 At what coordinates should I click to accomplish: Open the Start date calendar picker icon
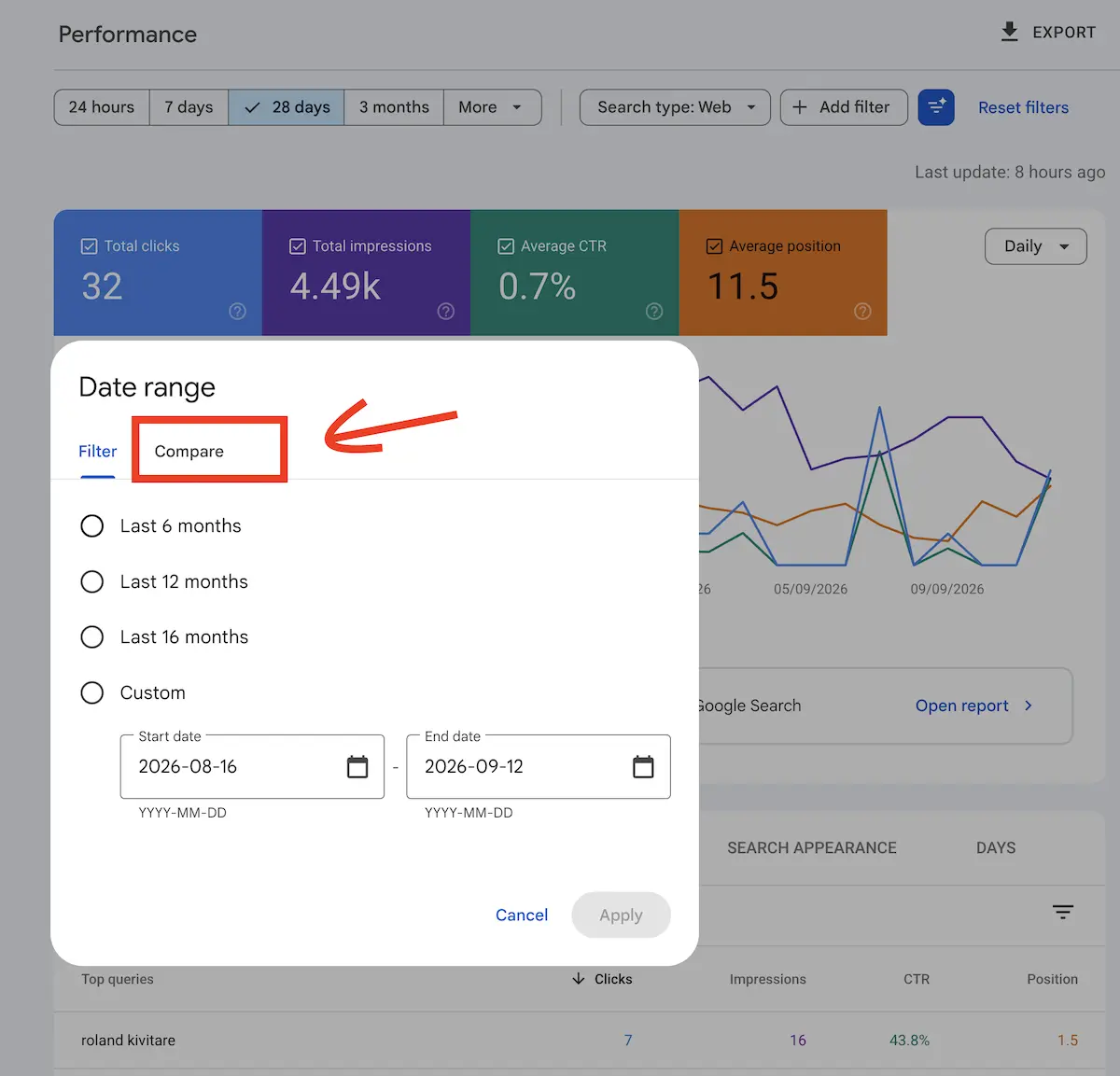[357, 767]
